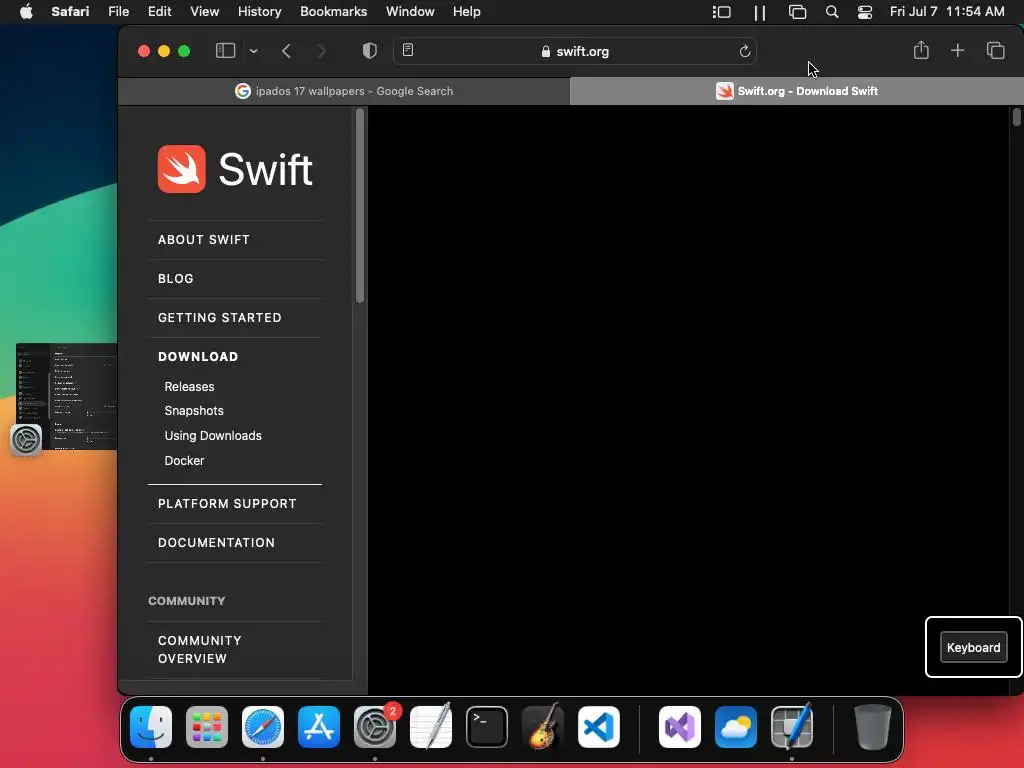Open the Bookmarks menu

click(333, 12)
